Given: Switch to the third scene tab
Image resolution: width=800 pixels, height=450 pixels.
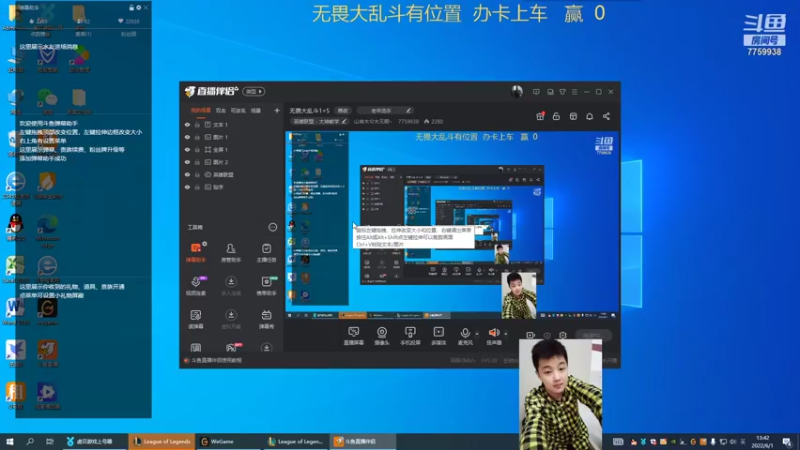Looking at the screenshot, I should tap(238, 110).
